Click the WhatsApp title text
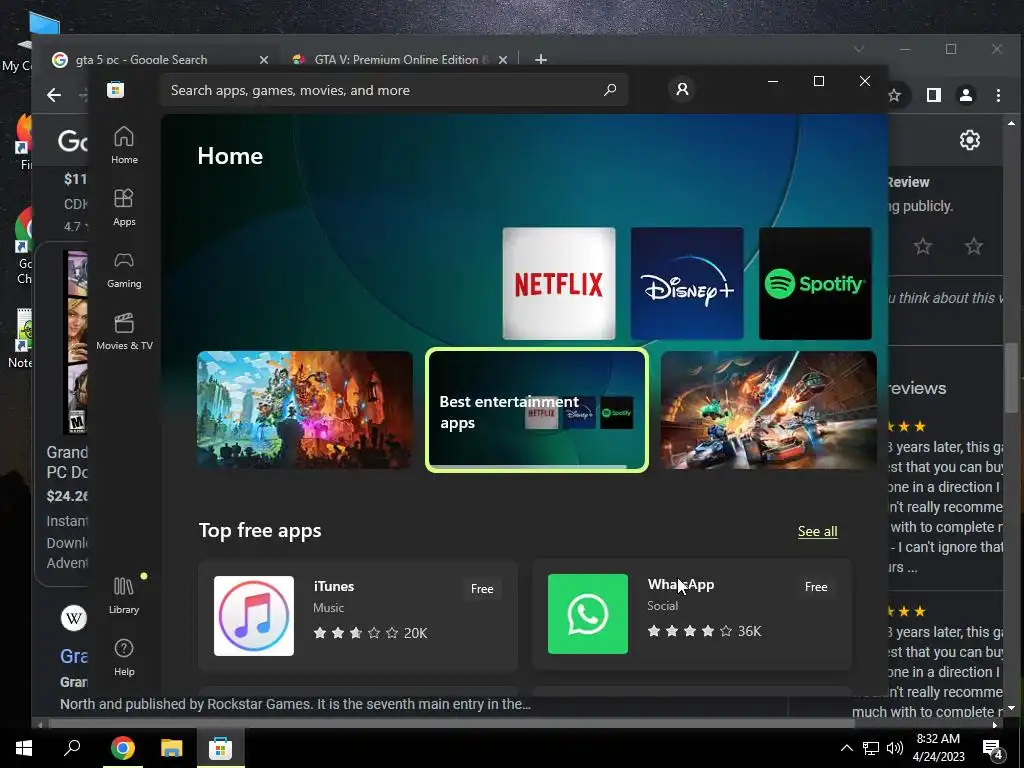Viewport: 1024px width, 768px height. click(x=680, y=584)
